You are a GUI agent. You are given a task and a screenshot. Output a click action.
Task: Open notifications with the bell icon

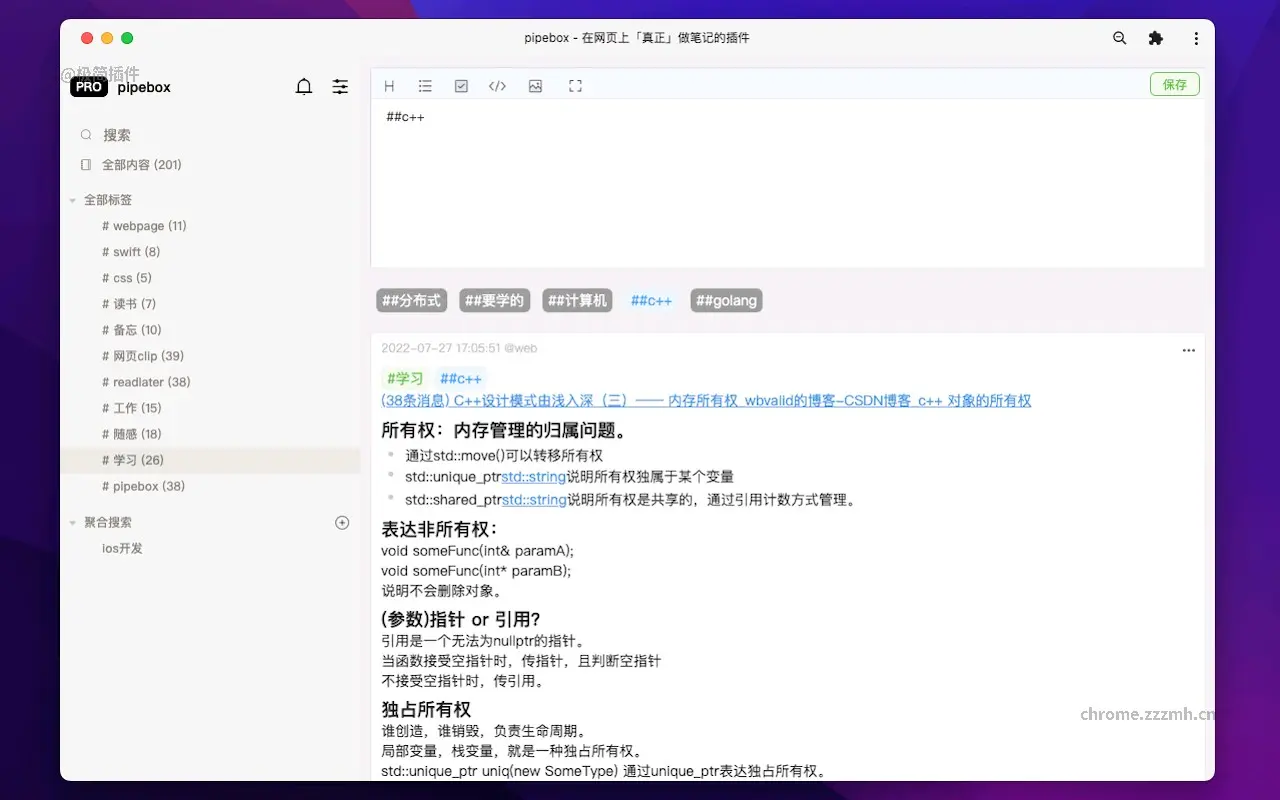[x=304, y=86]
